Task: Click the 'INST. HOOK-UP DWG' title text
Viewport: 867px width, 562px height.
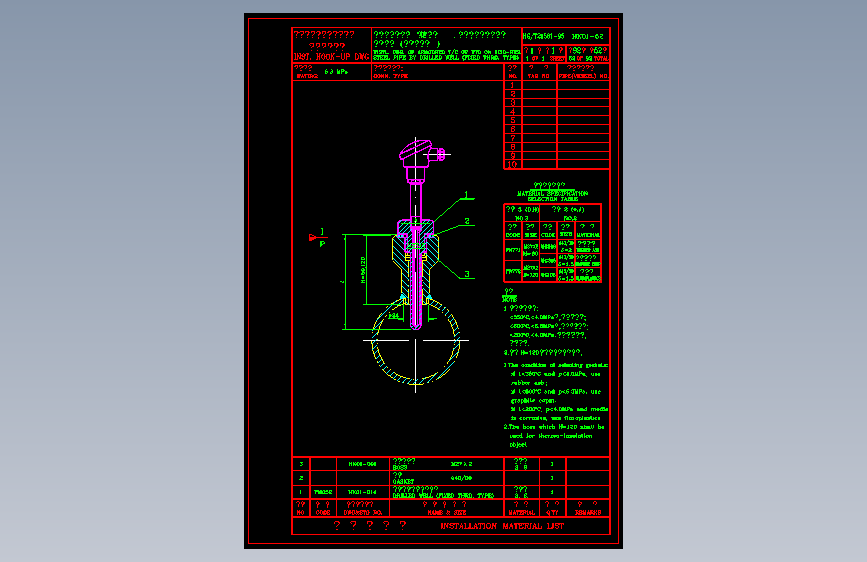Action: 331,57
